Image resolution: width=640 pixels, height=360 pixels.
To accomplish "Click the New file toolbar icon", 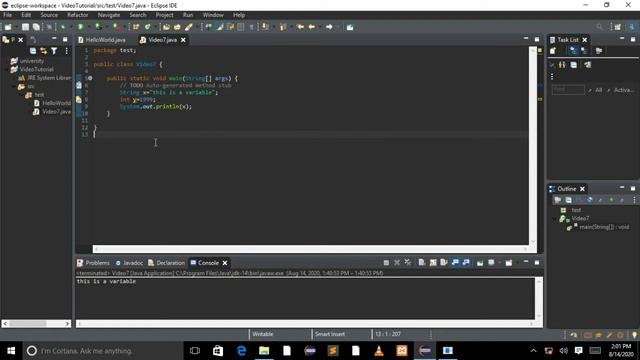I will (x=8, y=27).
